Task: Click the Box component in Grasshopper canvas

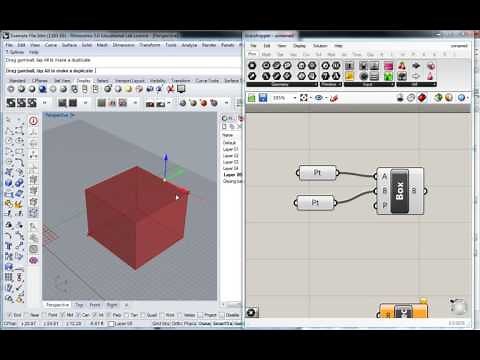Action: (x=400, y=191)
